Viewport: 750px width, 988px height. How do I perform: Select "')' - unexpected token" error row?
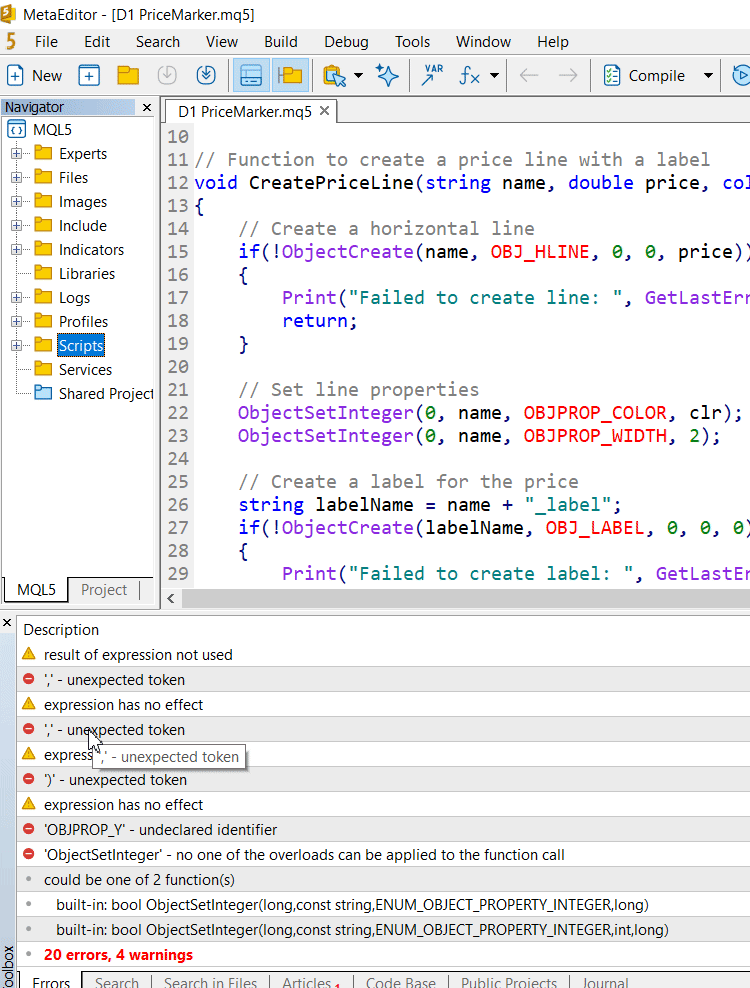[x=383, y=779]
